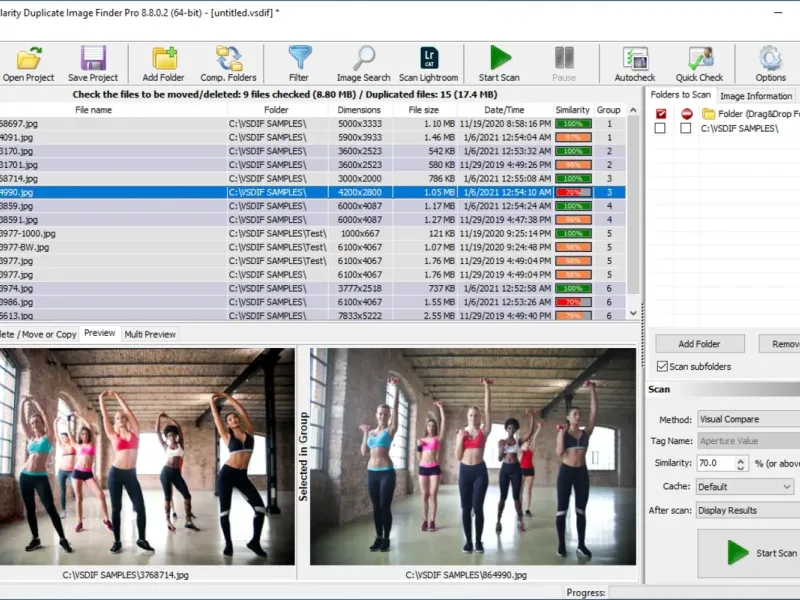Switch to the Folders to Scan tab

(x=680, y=95)
